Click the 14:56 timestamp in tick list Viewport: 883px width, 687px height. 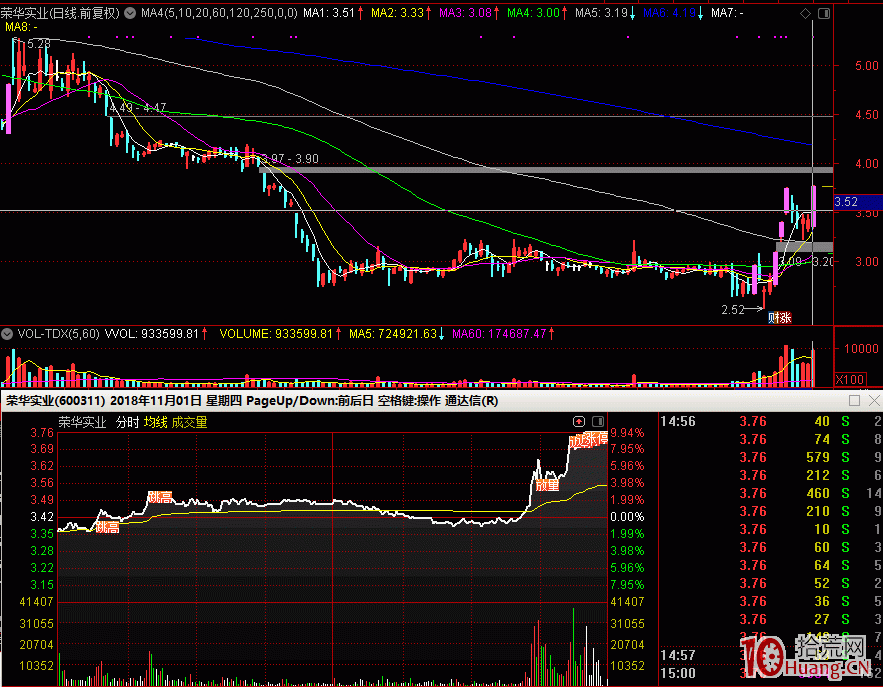(x=678, y=421)
